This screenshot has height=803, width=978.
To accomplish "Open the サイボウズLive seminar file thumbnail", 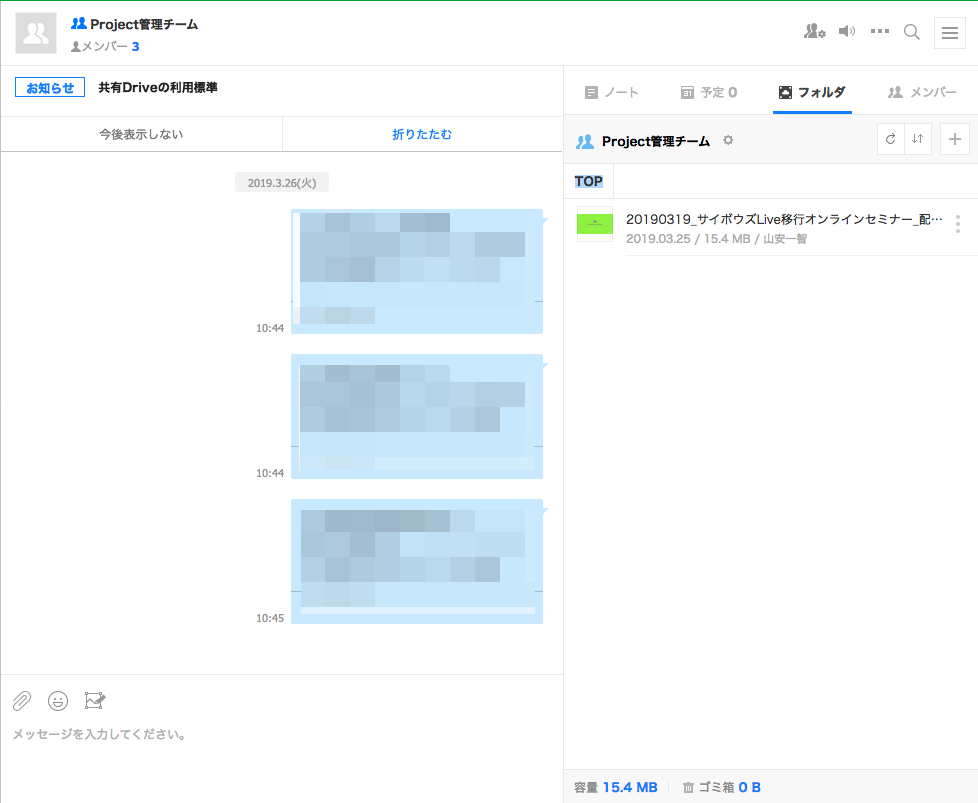I will pyautogui.click(x=594, y=224).
